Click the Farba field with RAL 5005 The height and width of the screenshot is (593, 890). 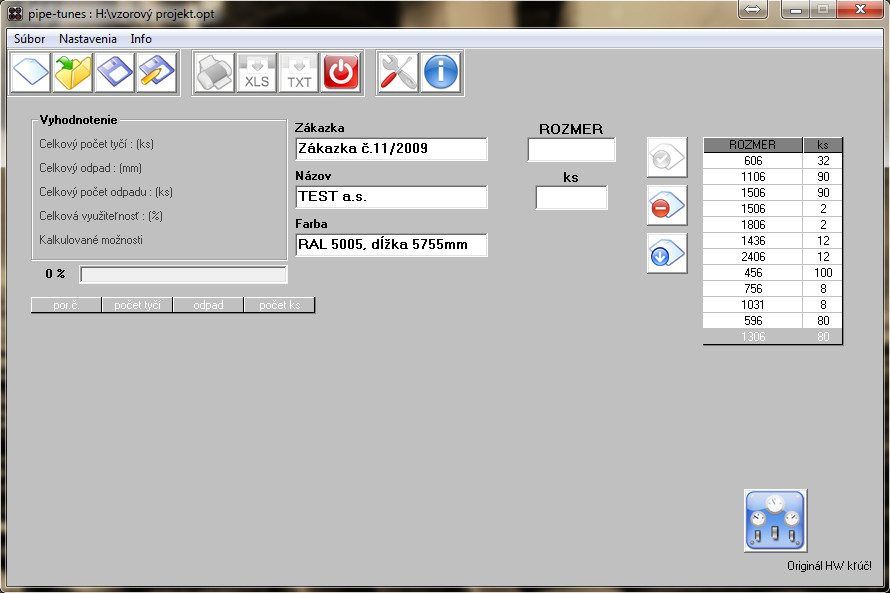click(x=391, y=245)
